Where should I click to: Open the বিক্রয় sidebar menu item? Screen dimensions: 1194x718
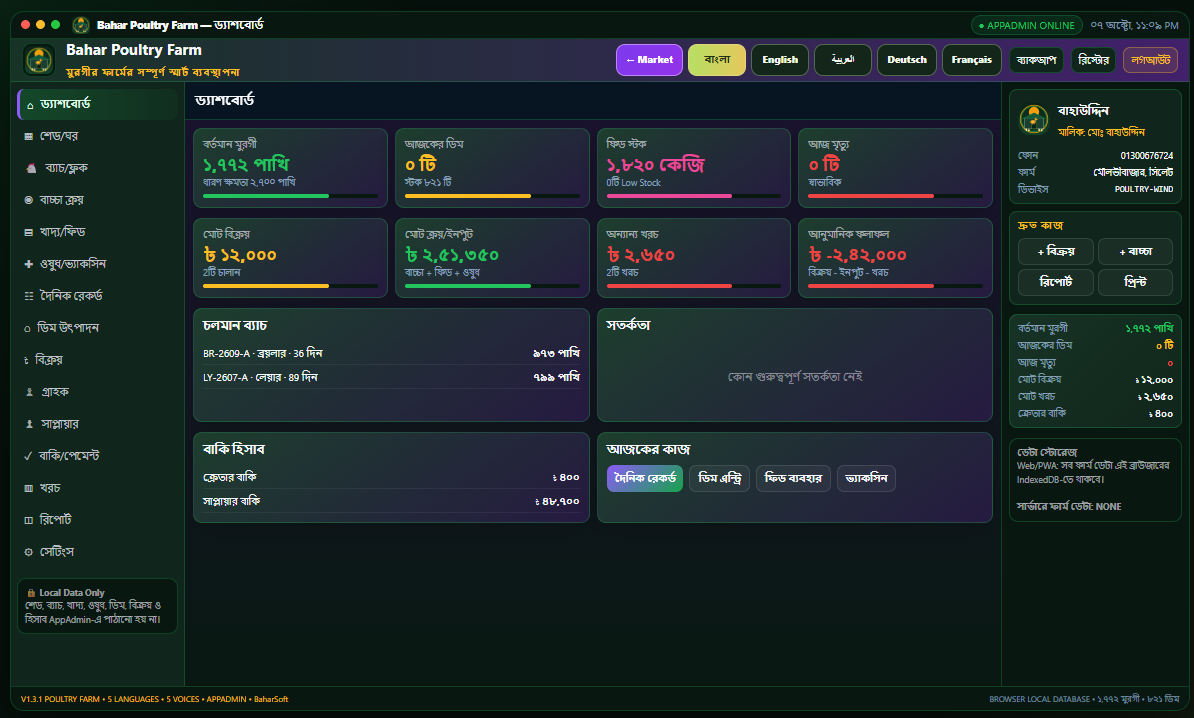(97, 359)
